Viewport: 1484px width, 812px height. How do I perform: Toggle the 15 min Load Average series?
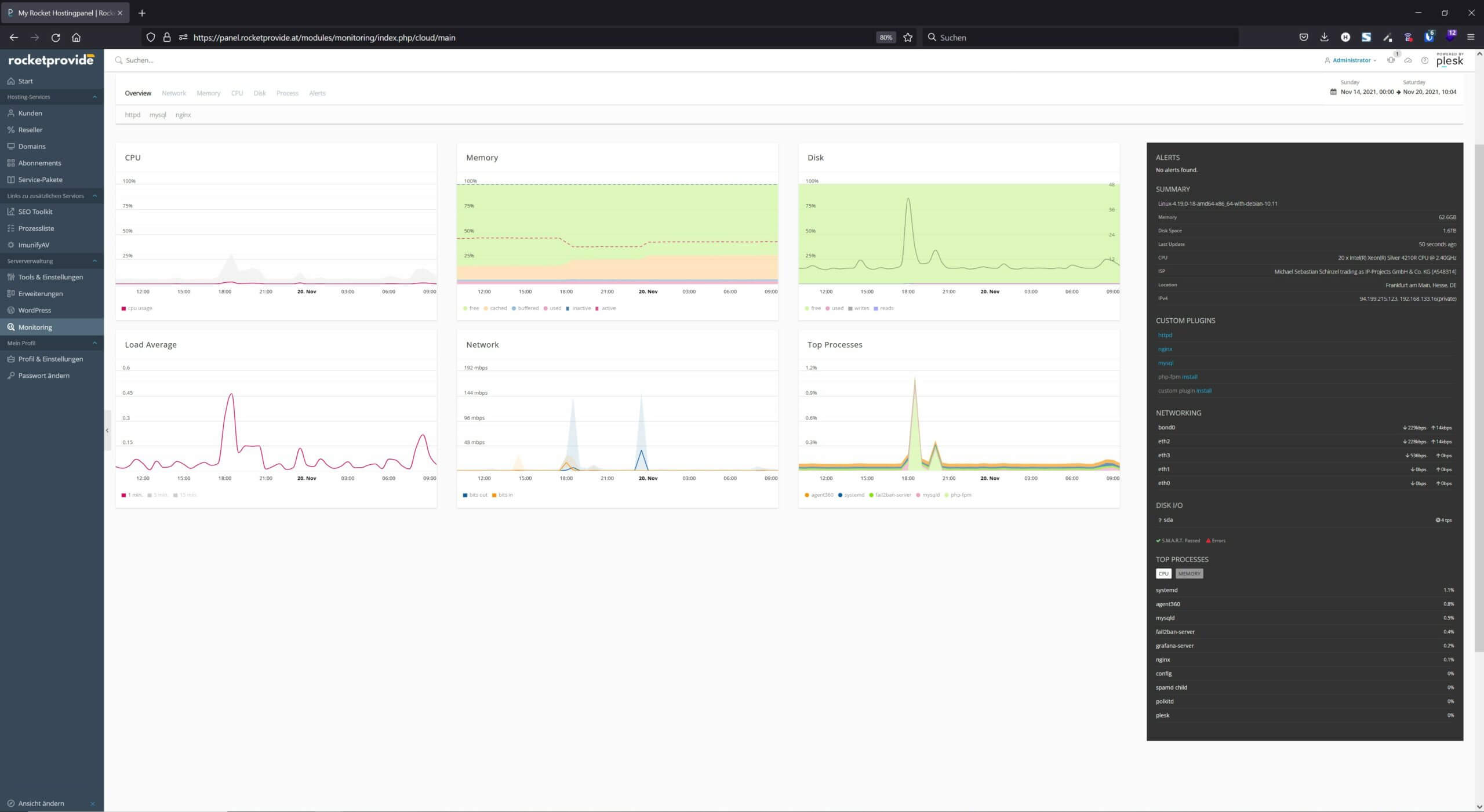click(x=185, y=495)
